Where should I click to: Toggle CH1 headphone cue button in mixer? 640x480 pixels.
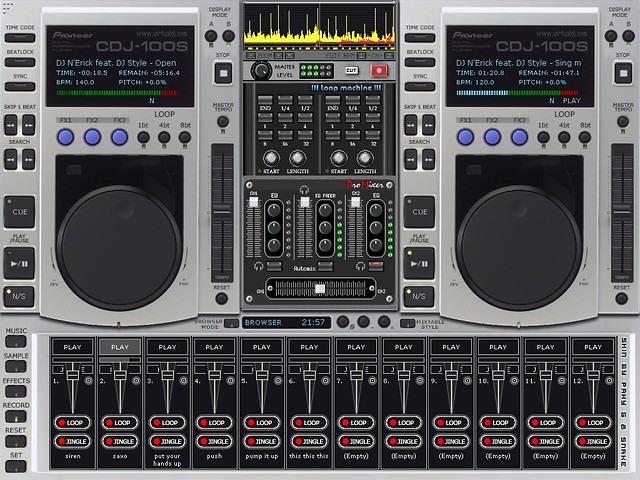click(x=274, y=267)
